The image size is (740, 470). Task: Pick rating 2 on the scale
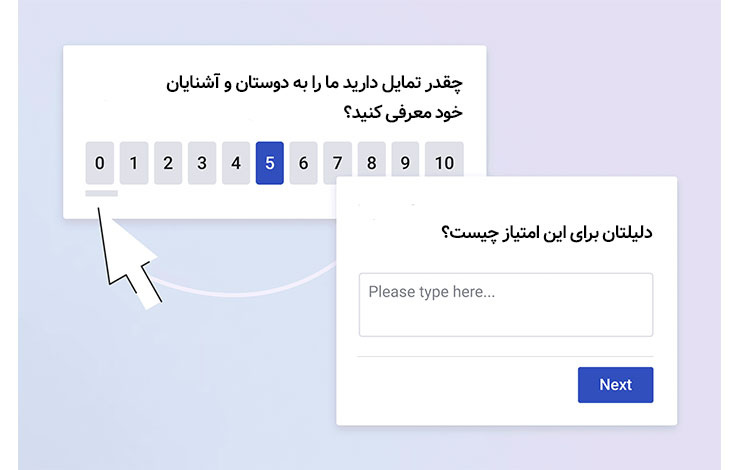coord(168,163)
